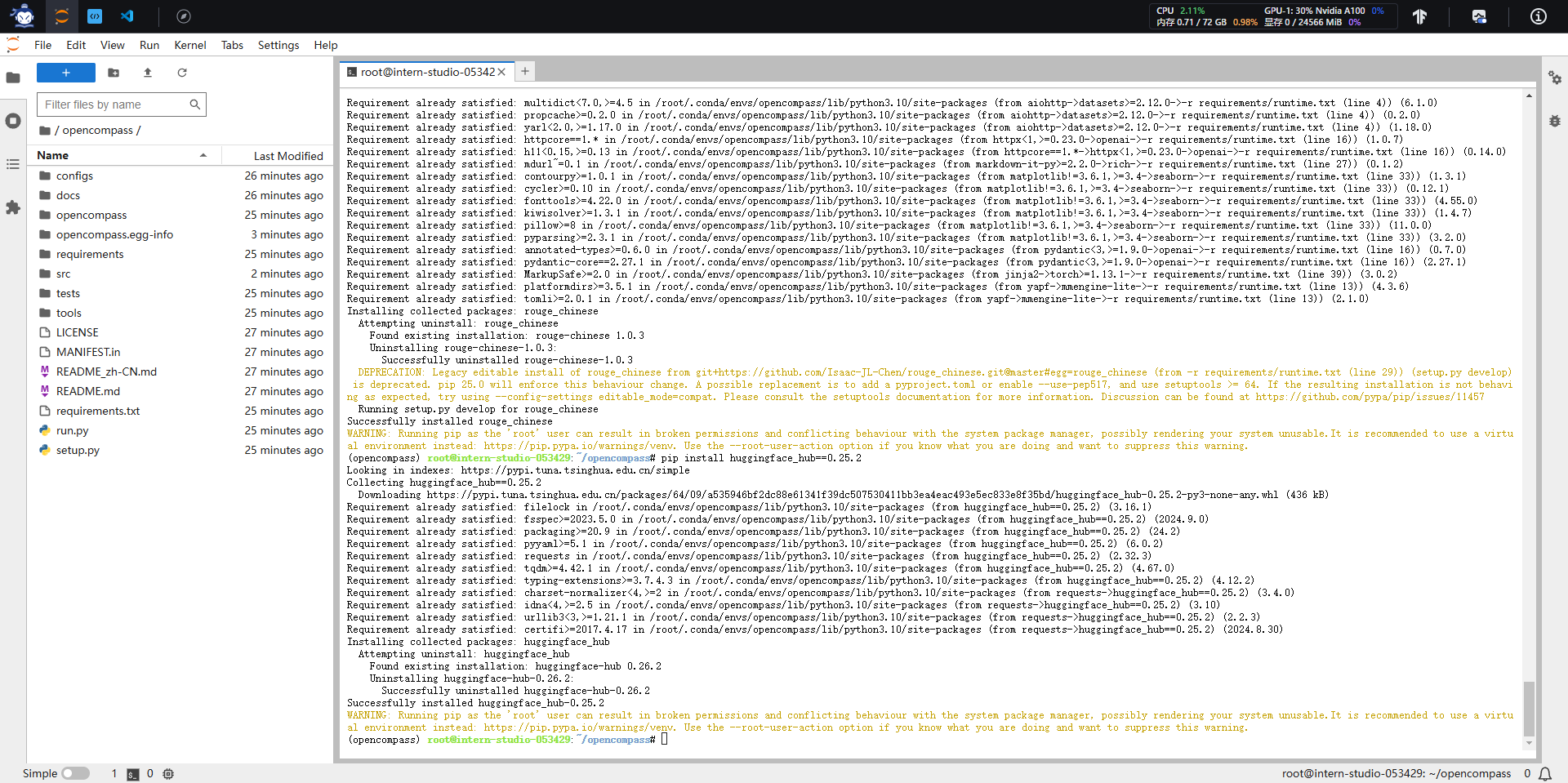Upload files using the upload icon
Image resolution: width=1568 pixels, height=783 pixels.
click(148, 73)
